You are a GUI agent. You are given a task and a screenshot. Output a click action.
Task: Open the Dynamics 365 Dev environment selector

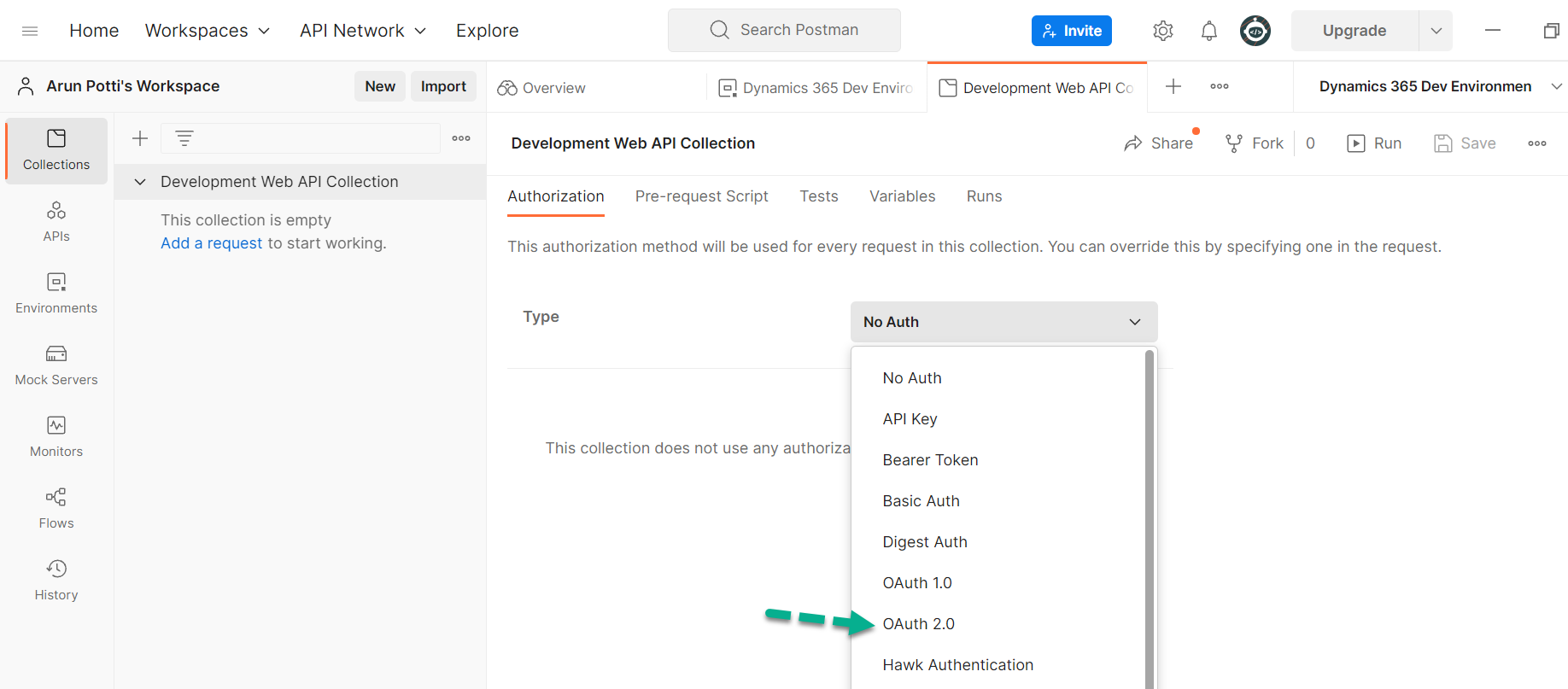[1441, 86]
